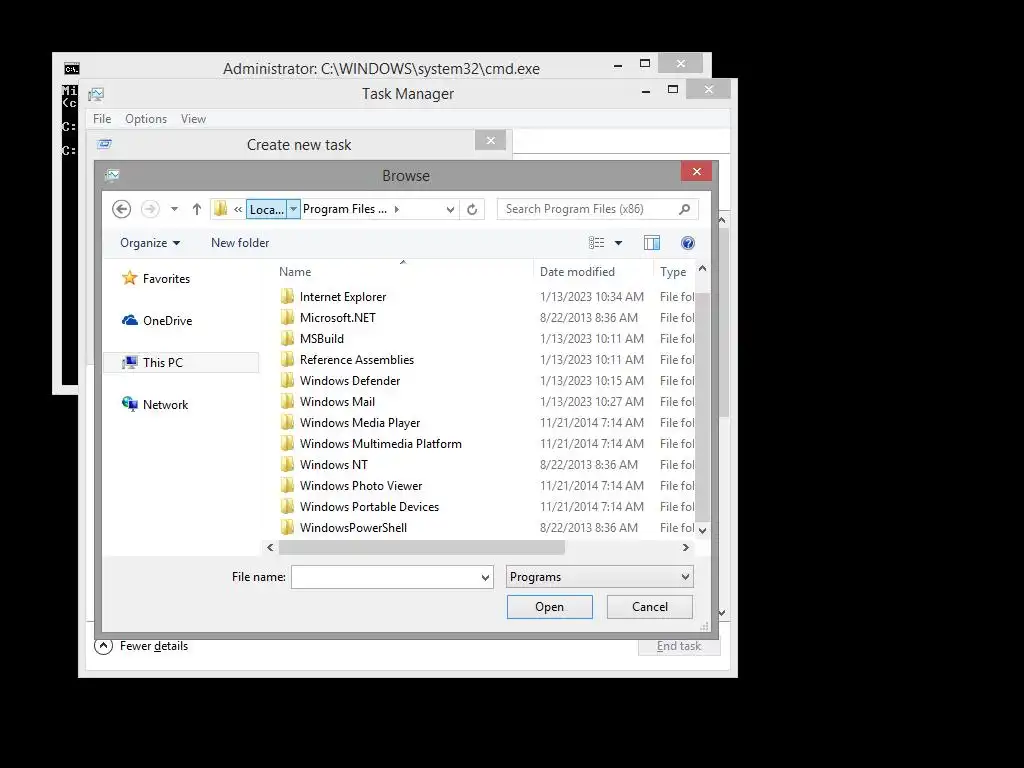
Task: Click the MSBuild folder name
Action: 321,338
